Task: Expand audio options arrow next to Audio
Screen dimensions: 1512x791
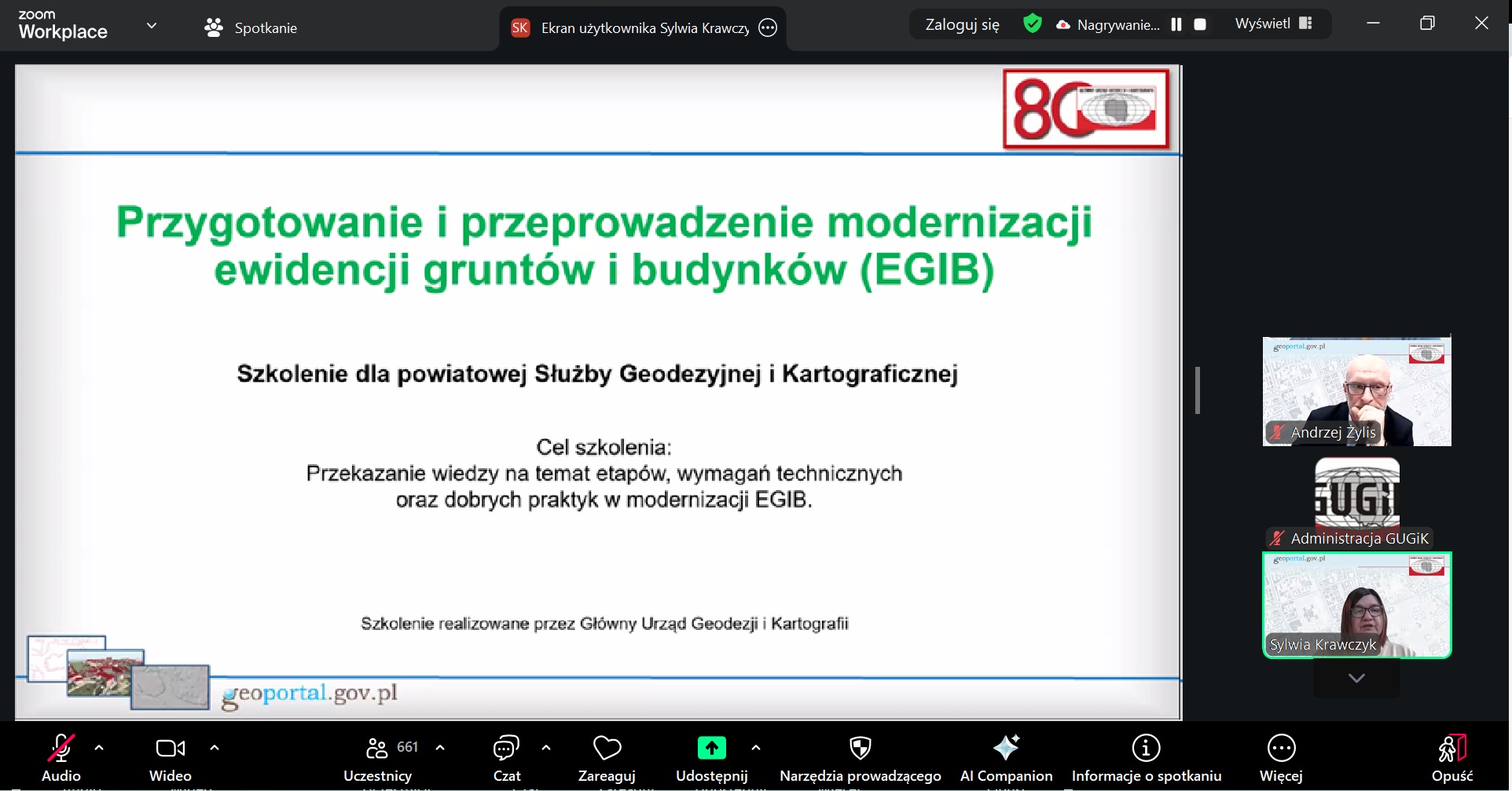Action: pyautogui.click(x=99, y=748)
